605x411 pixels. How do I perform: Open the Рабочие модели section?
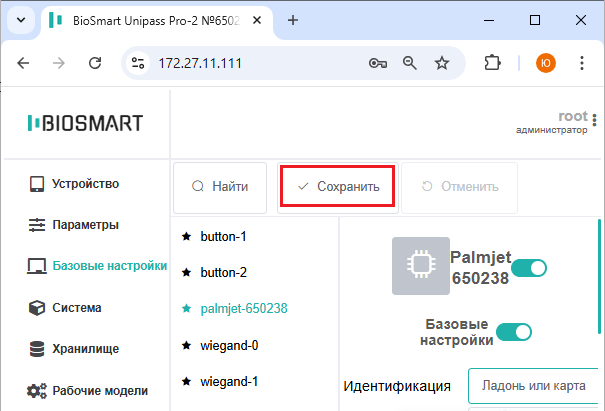click(x=87, y=391)
